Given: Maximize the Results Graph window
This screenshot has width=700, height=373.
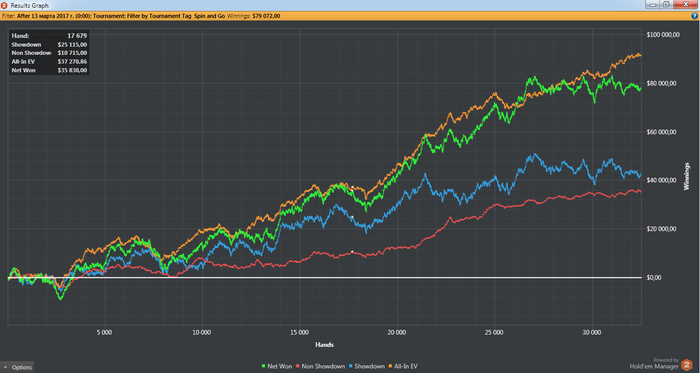Looking at the screenshot, I should 666,4.
